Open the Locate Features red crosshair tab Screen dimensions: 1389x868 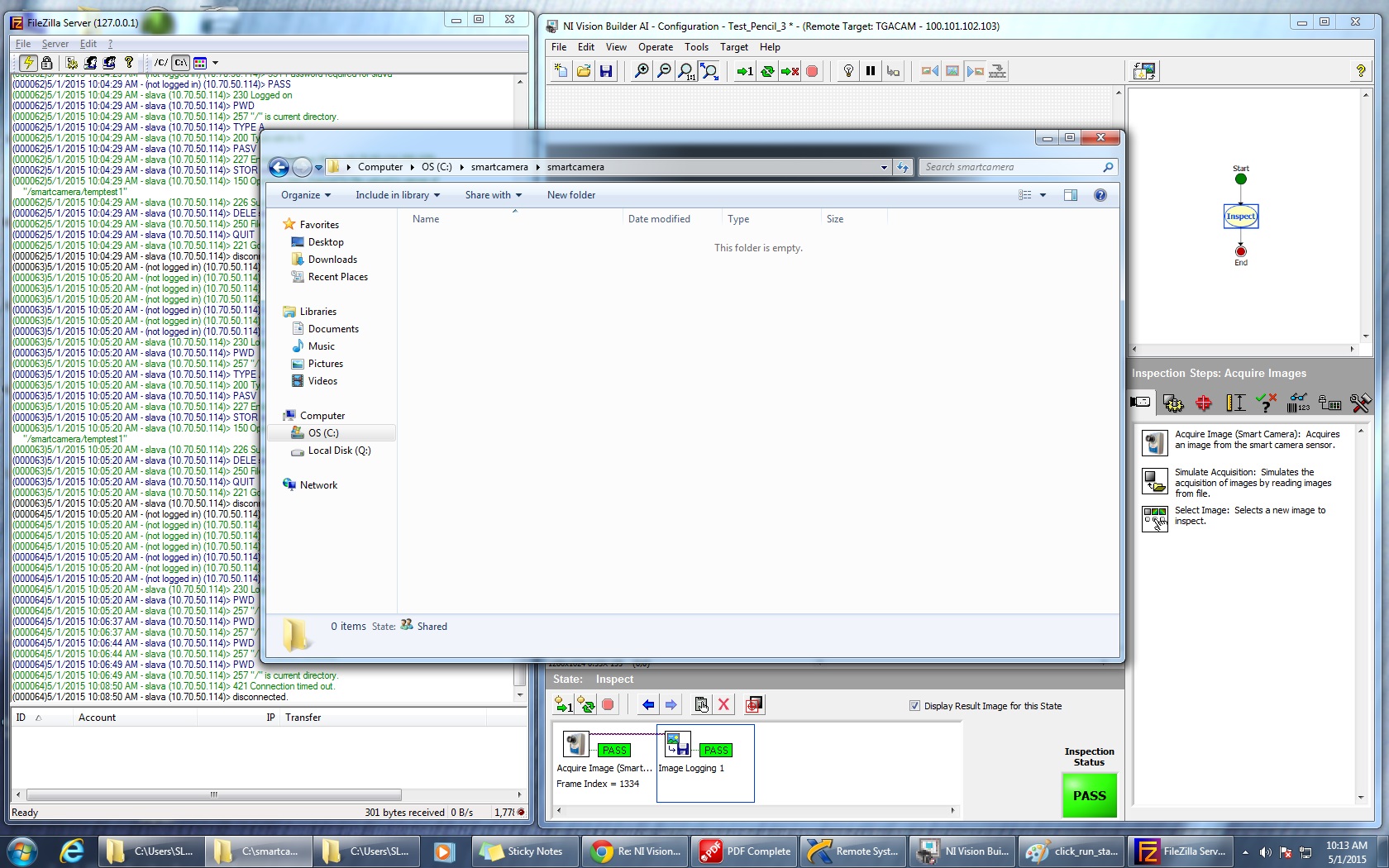pos(1204,403)
